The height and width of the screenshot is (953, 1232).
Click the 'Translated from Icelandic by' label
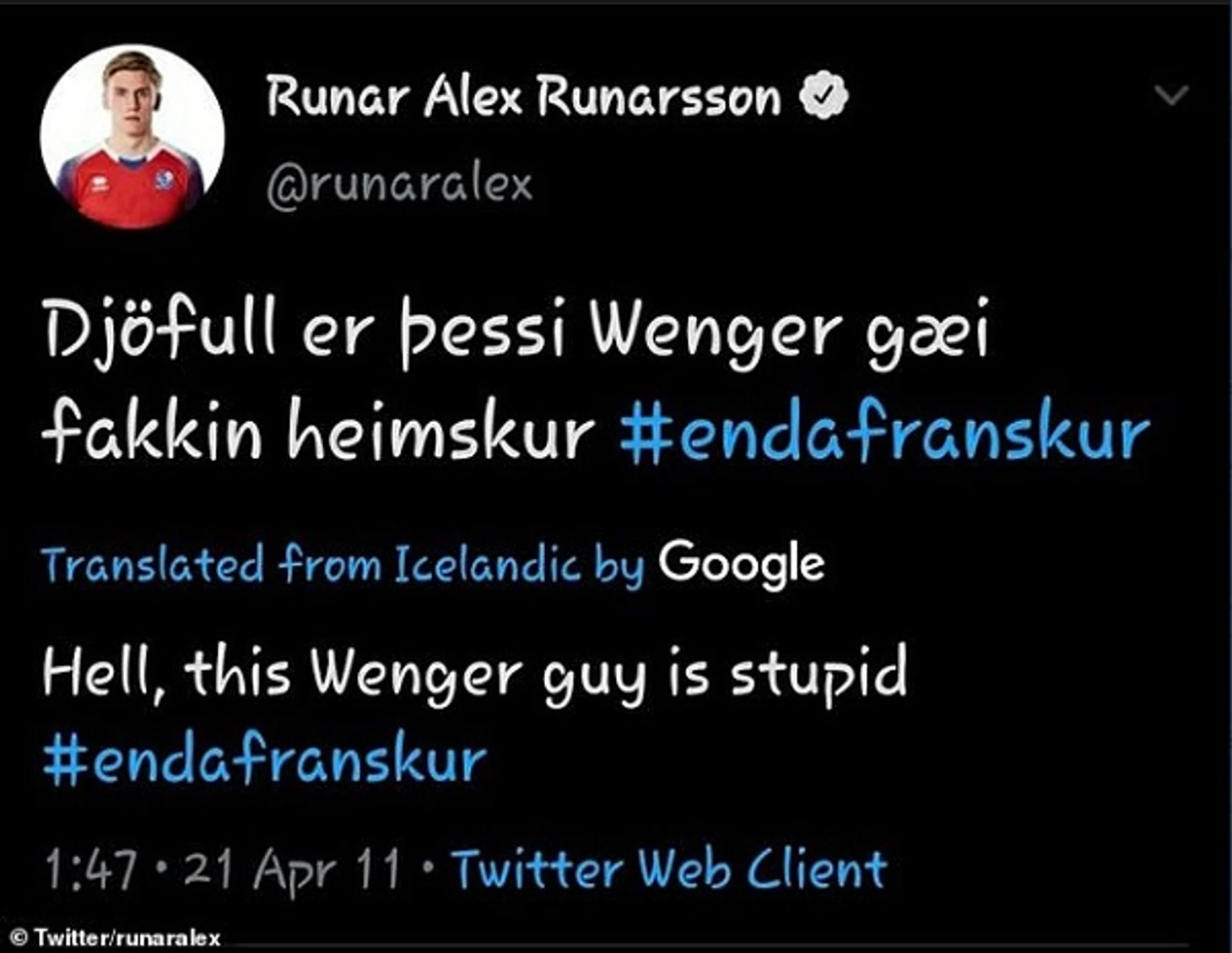343,565
